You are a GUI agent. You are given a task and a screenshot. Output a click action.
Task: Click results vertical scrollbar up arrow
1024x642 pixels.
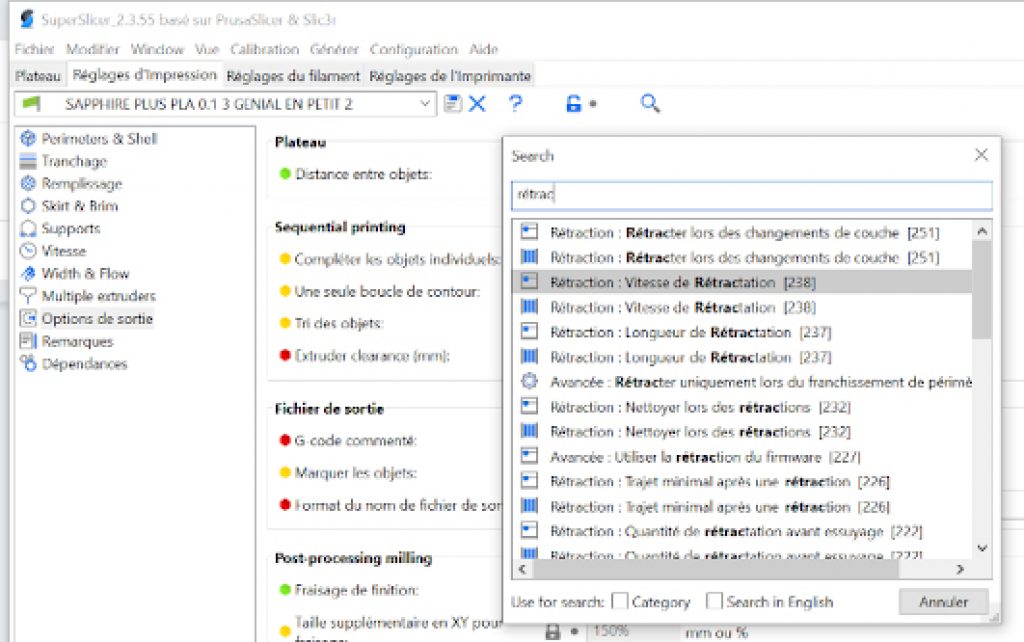(982, 231)
